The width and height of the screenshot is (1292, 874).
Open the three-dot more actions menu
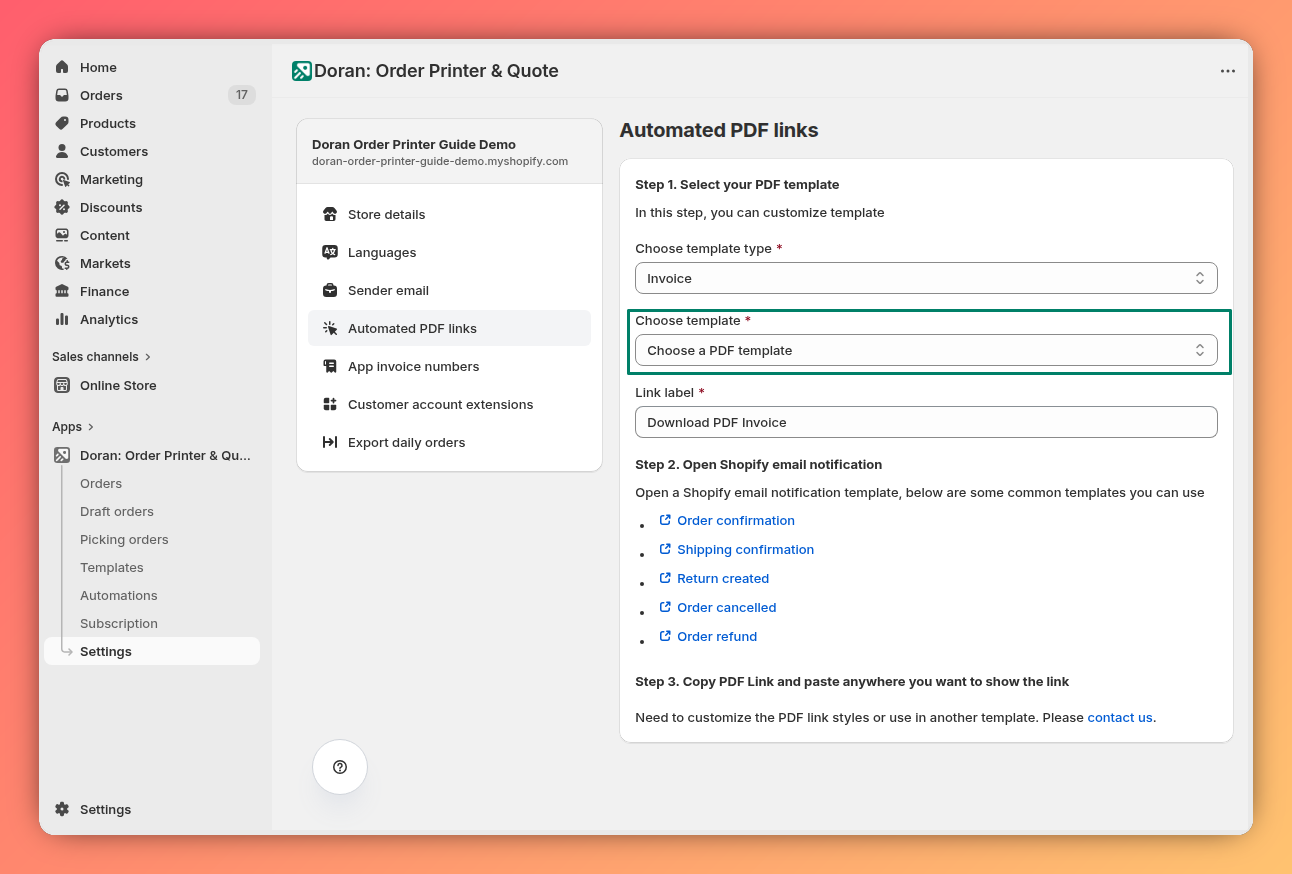click(x=1228, y=71)
